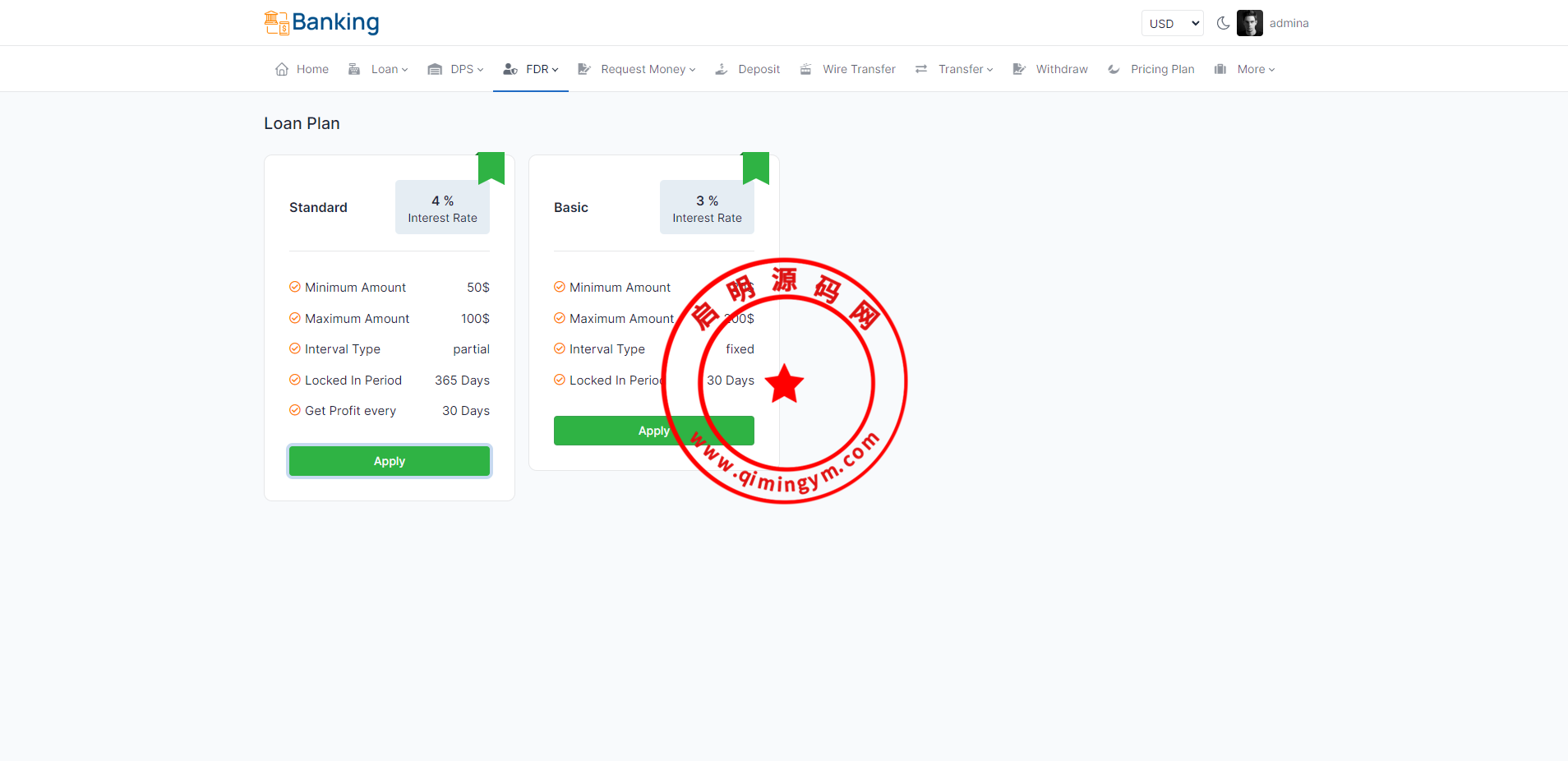
Task: Click the Deposit icon
Action: tap(722, 69)
